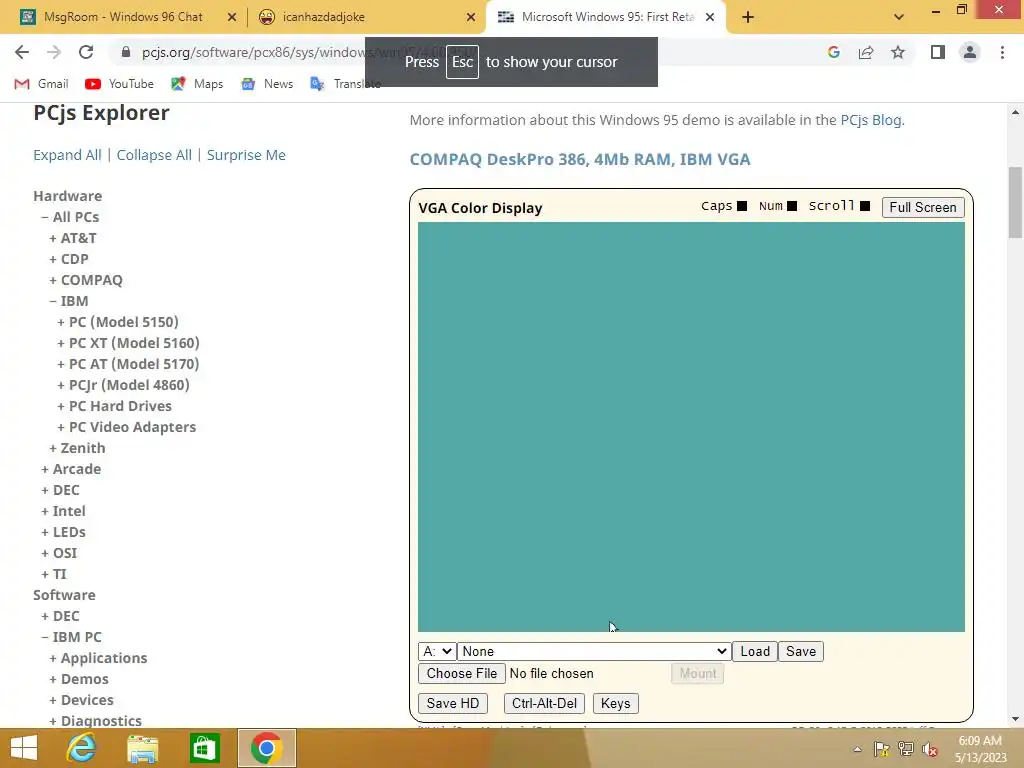
Task: Click the Save diskette button
Action: (801, 651)
